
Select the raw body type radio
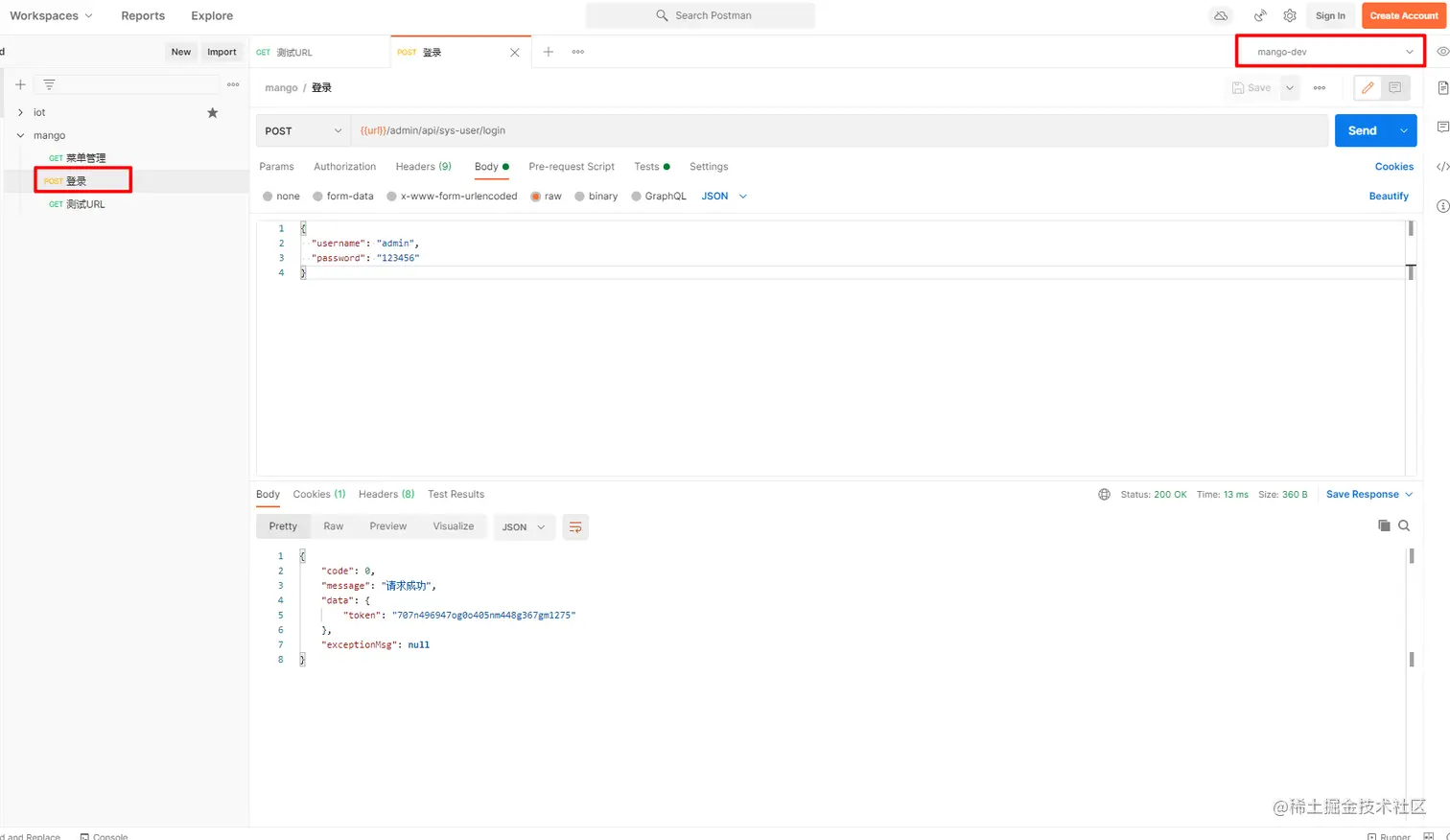(536, 197)
